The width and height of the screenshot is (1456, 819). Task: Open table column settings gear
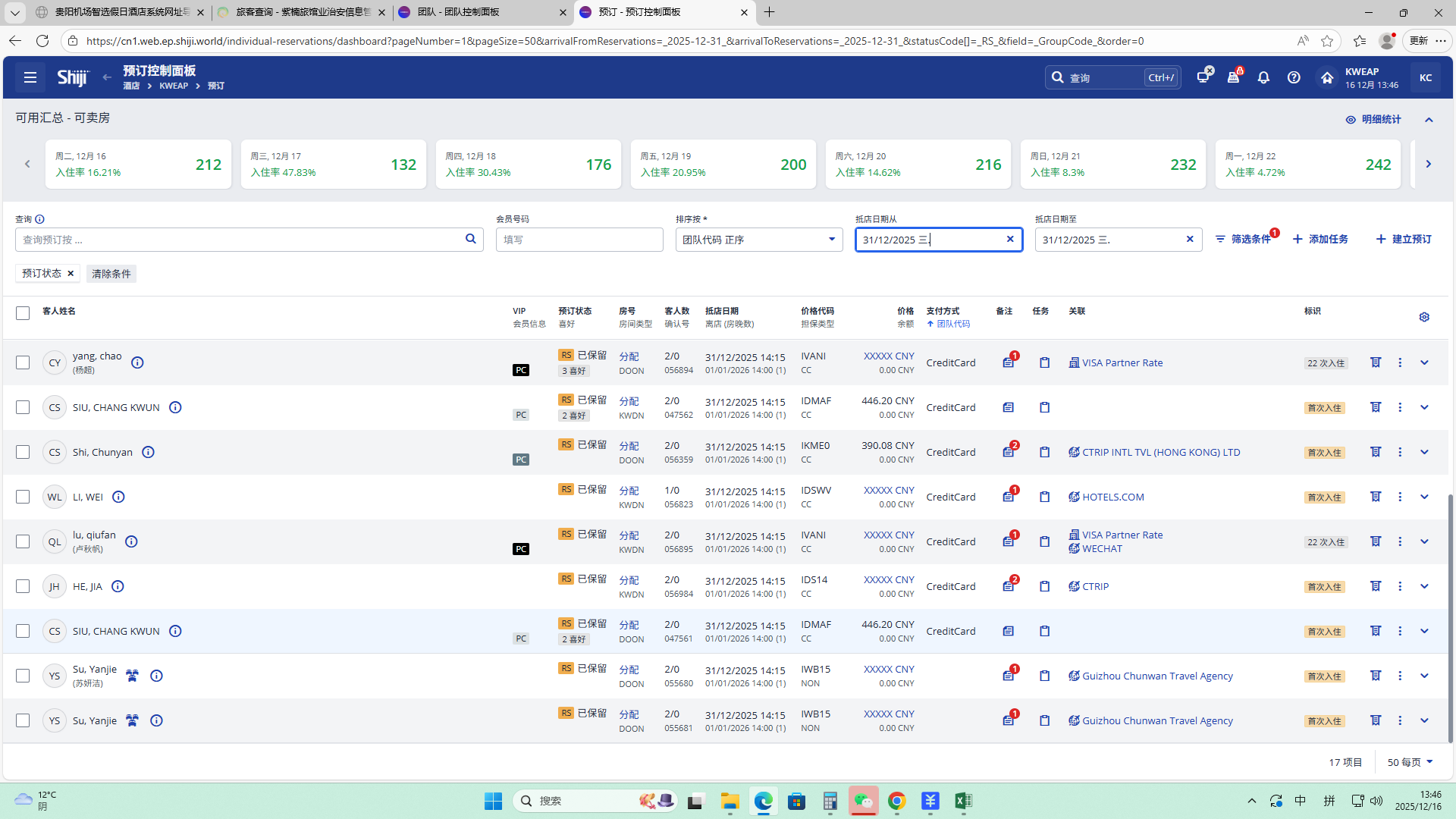tap(1424, 317)
